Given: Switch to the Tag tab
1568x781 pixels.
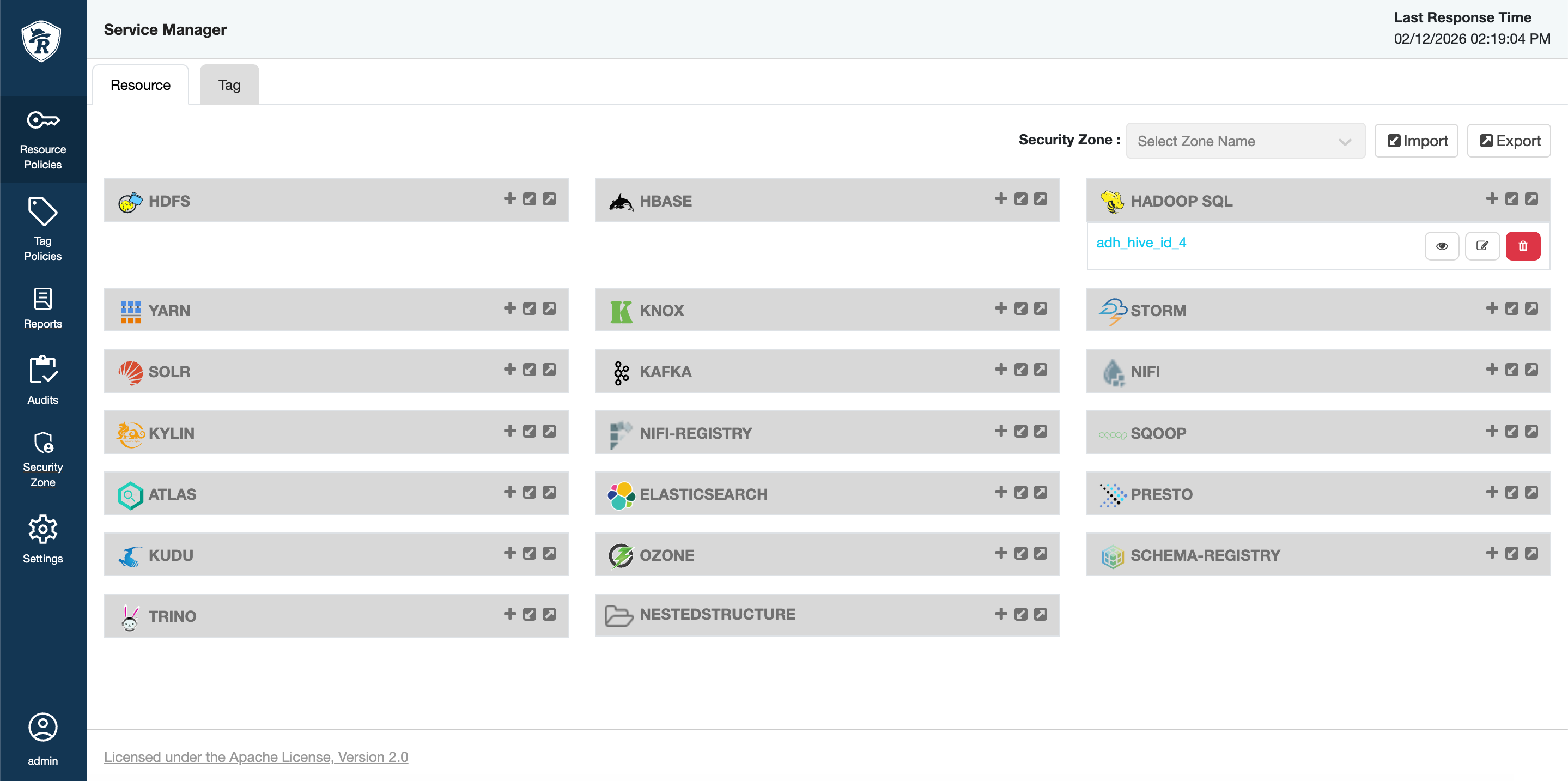Looking at the screenshot, I should pos(229,85).
